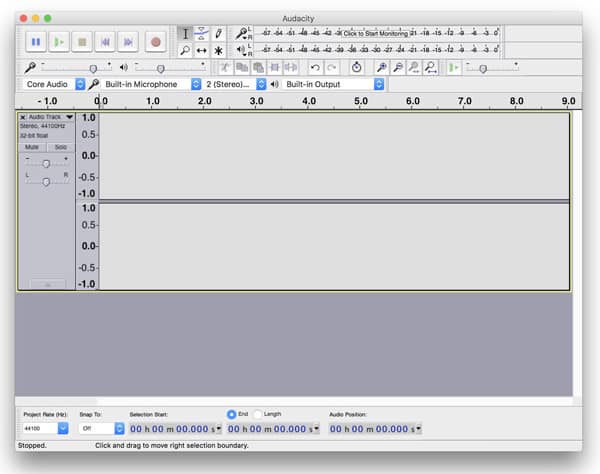600x474 pixels.
Task: Select the Zoom magnifier tool
Action: click(185, 50)
